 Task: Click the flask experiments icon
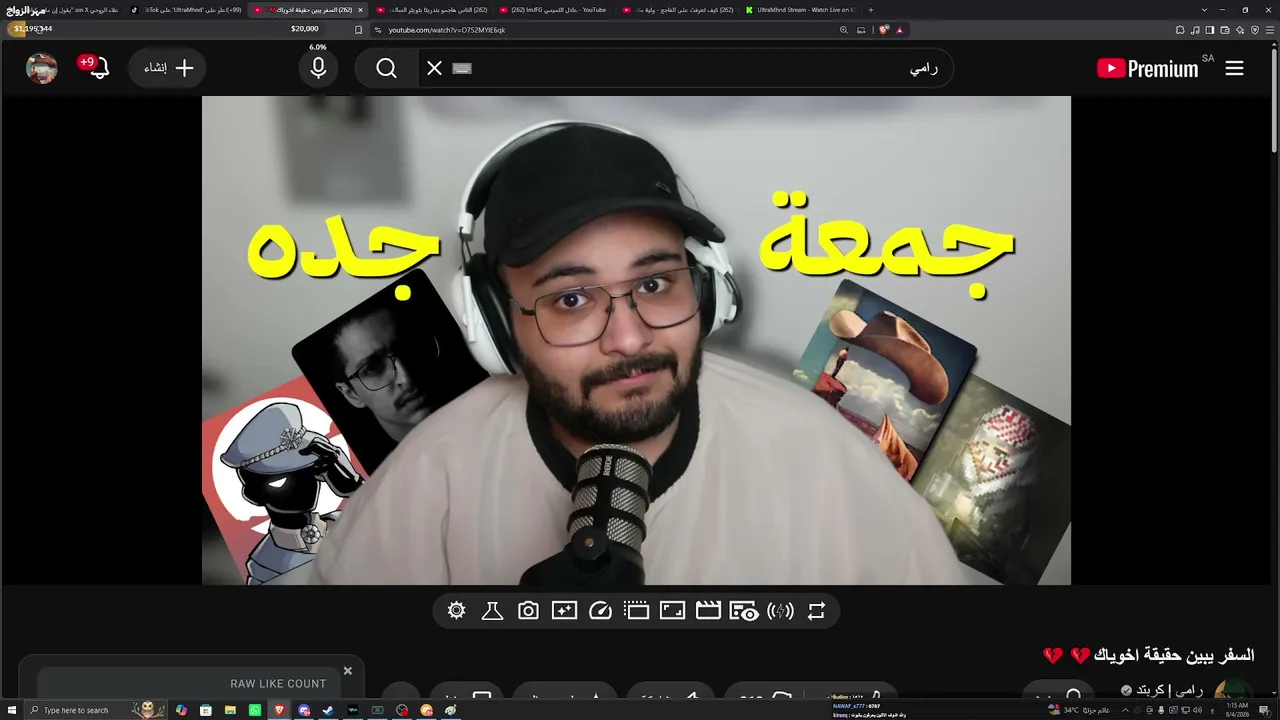492,611
